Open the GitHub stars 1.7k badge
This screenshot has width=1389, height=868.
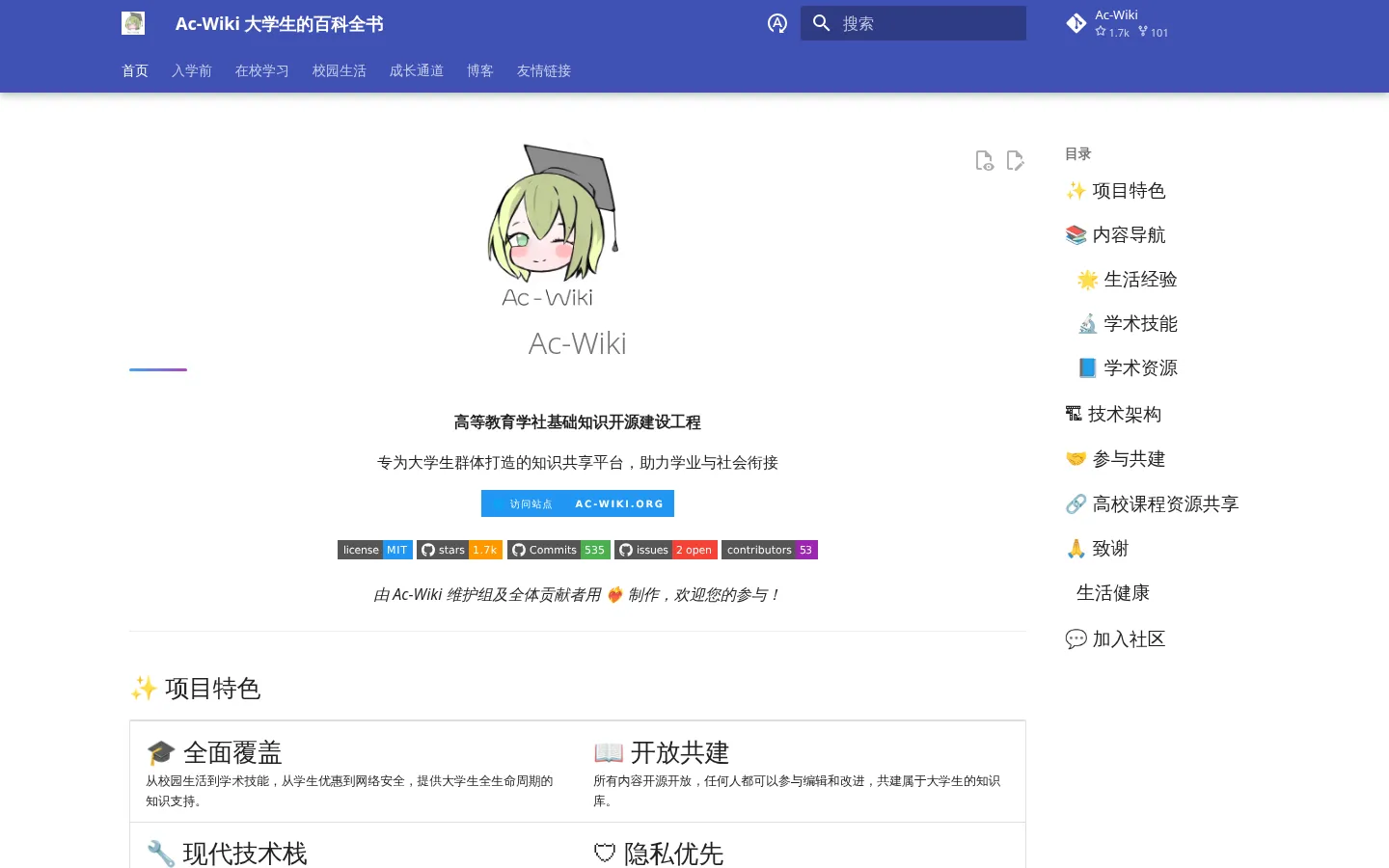[459, 550]
